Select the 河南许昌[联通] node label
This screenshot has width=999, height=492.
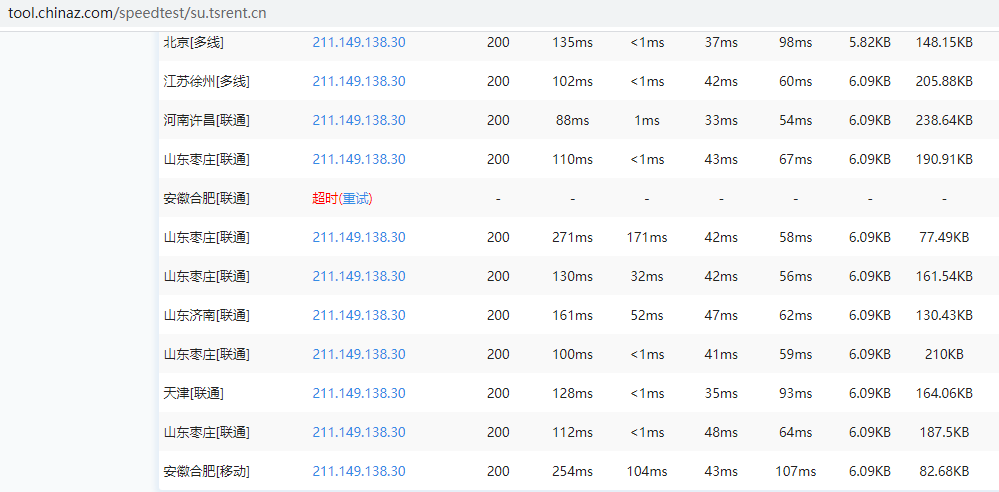pyautogui.click(x=207, y=120)
